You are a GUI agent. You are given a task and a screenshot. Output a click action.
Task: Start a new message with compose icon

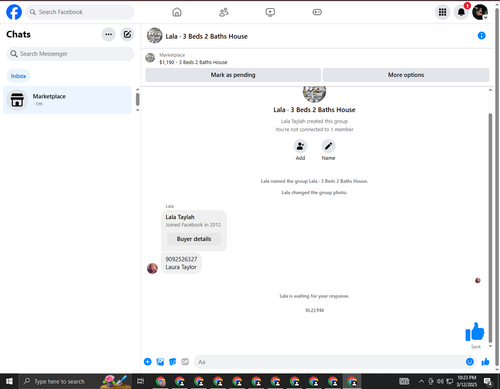[127, 34]
